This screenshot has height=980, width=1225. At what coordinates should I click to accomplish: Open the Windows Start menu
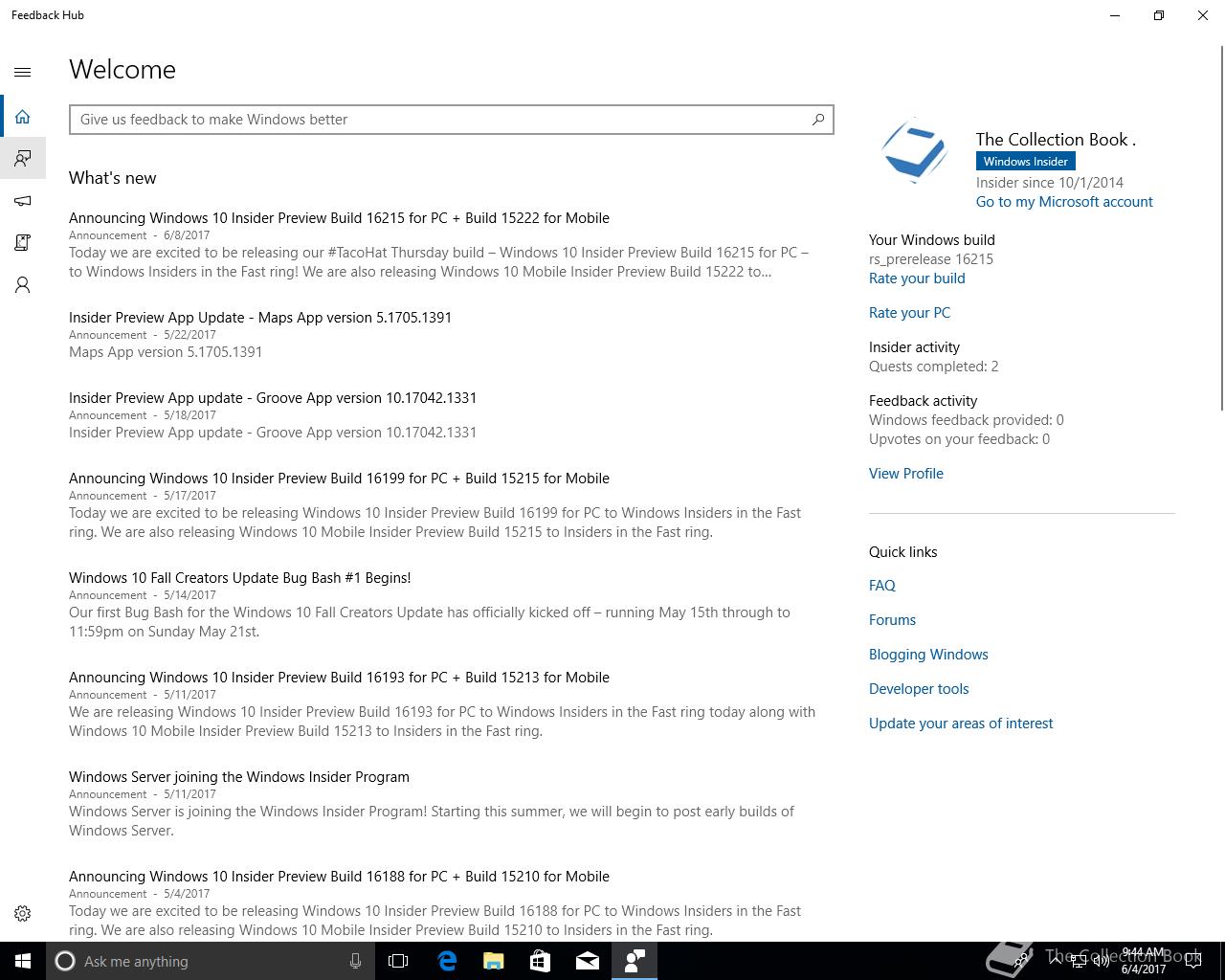click(23, 961)
